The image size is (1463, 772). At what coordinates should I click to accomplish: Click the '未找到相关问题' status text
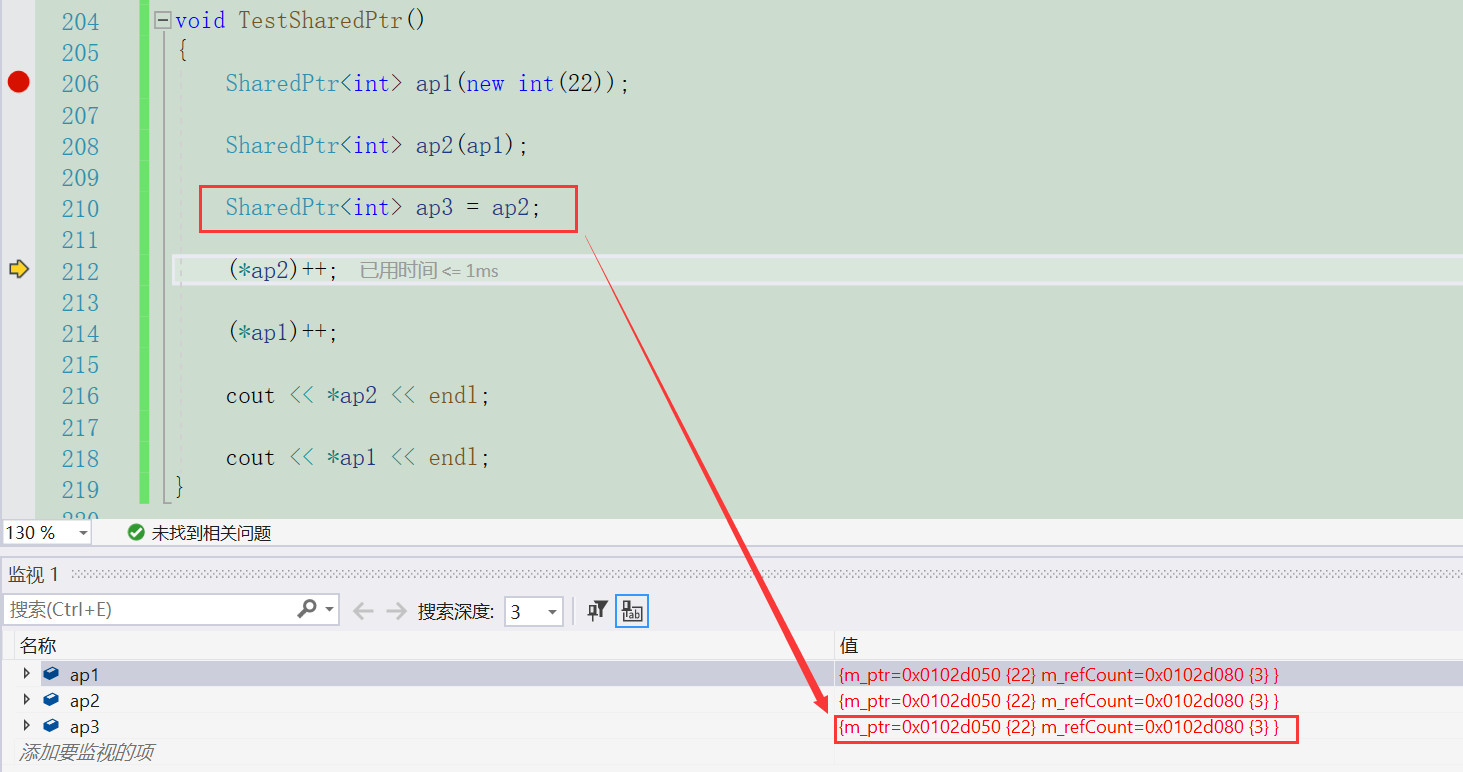211,533
